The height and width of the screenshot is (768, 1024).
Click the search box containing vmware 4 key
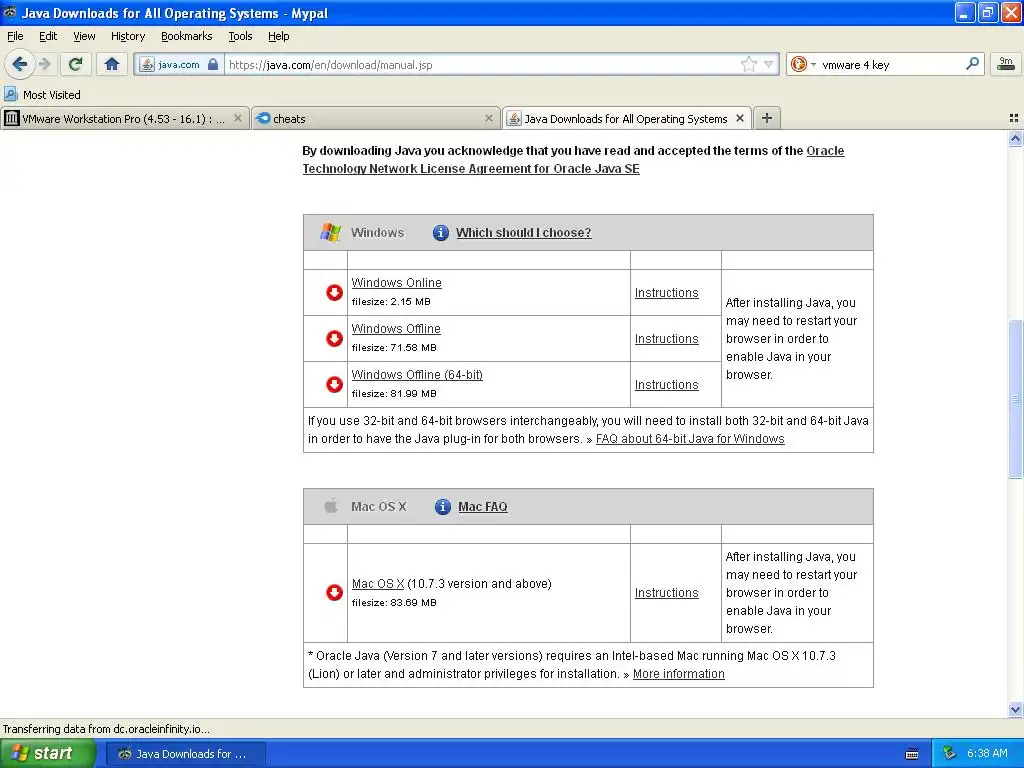pyautogui.click(x=890, y=65)
